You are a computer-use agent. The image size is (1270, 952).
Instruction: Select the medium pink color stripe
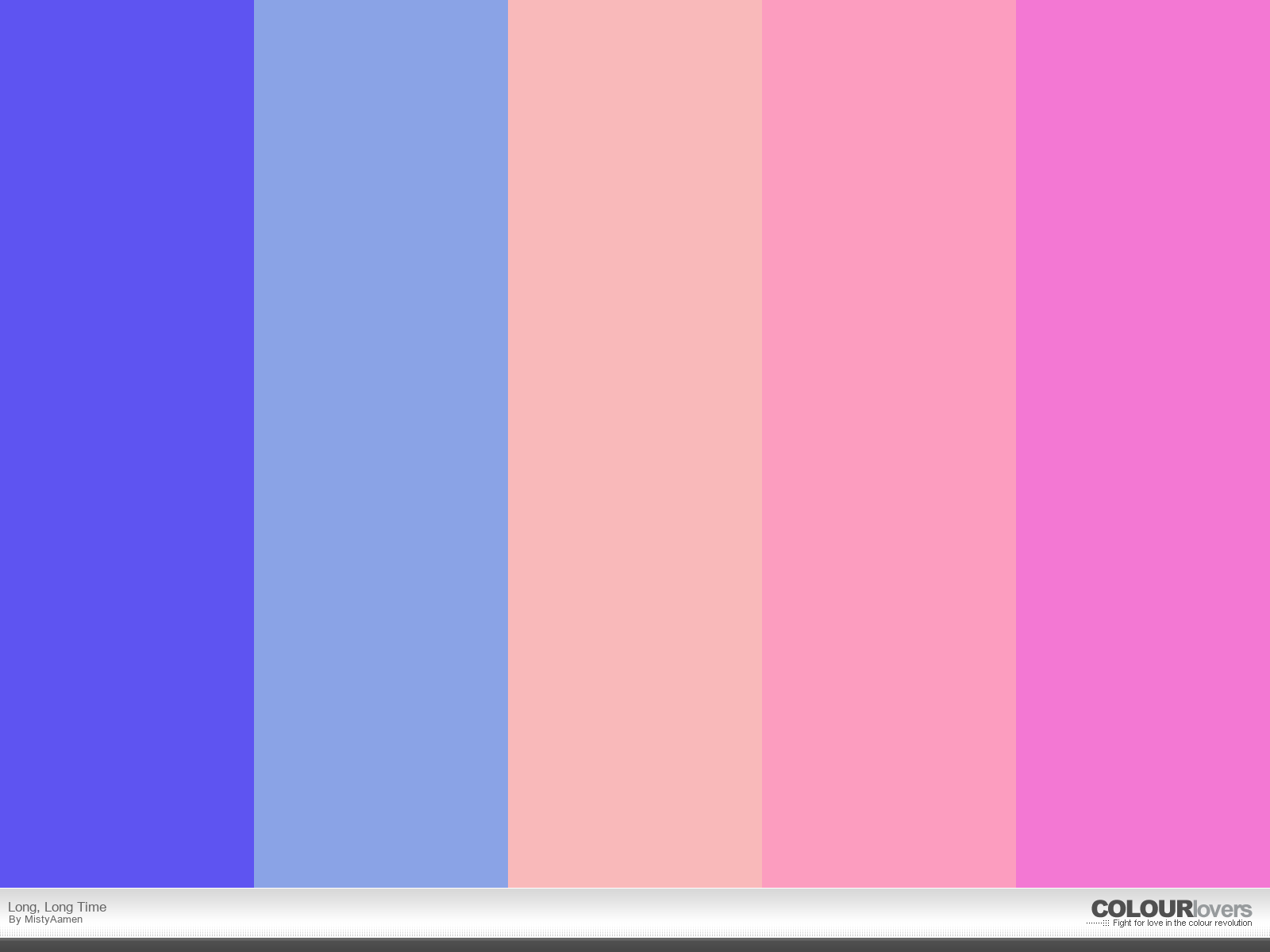[x=889, y=443]
